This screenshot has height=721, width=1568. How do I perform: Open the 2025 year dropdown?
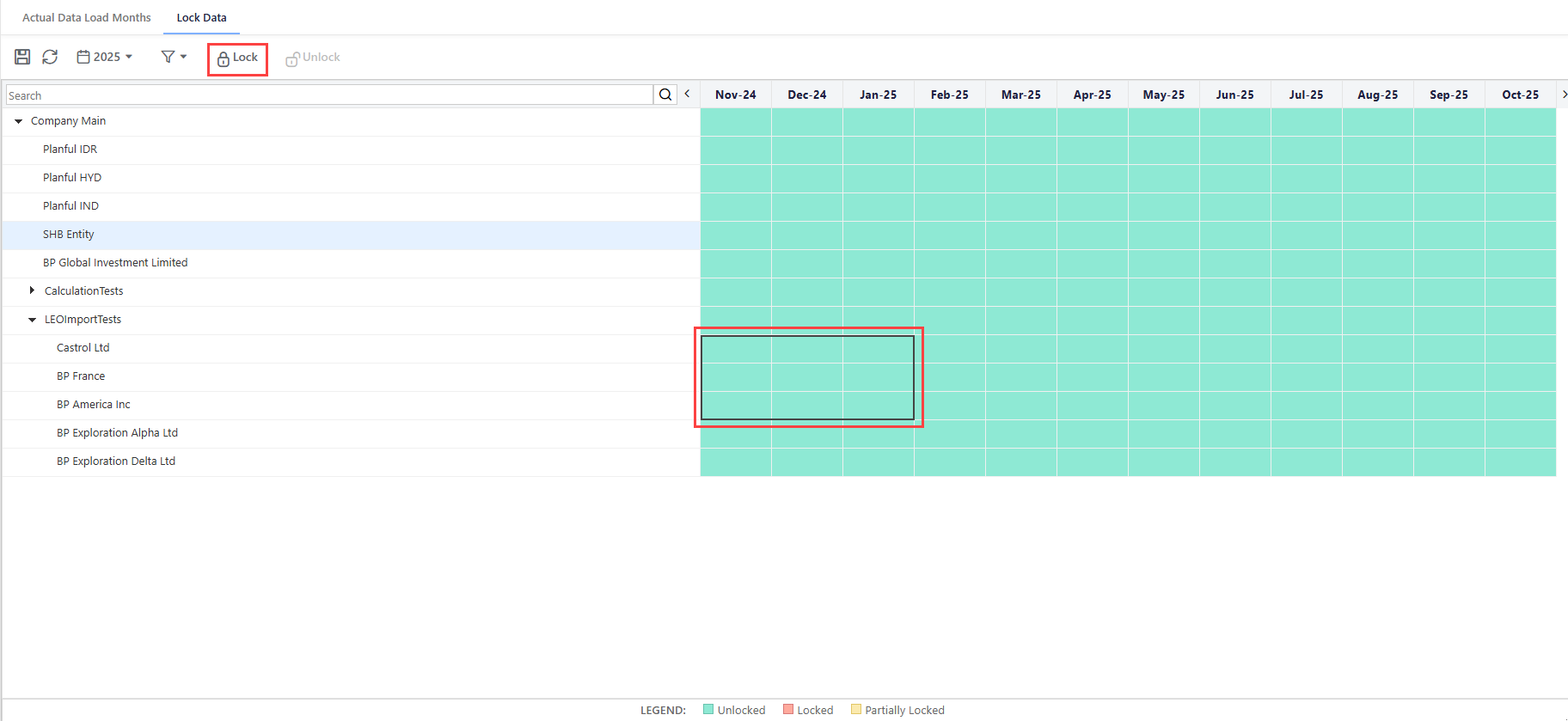click(105, 57)
